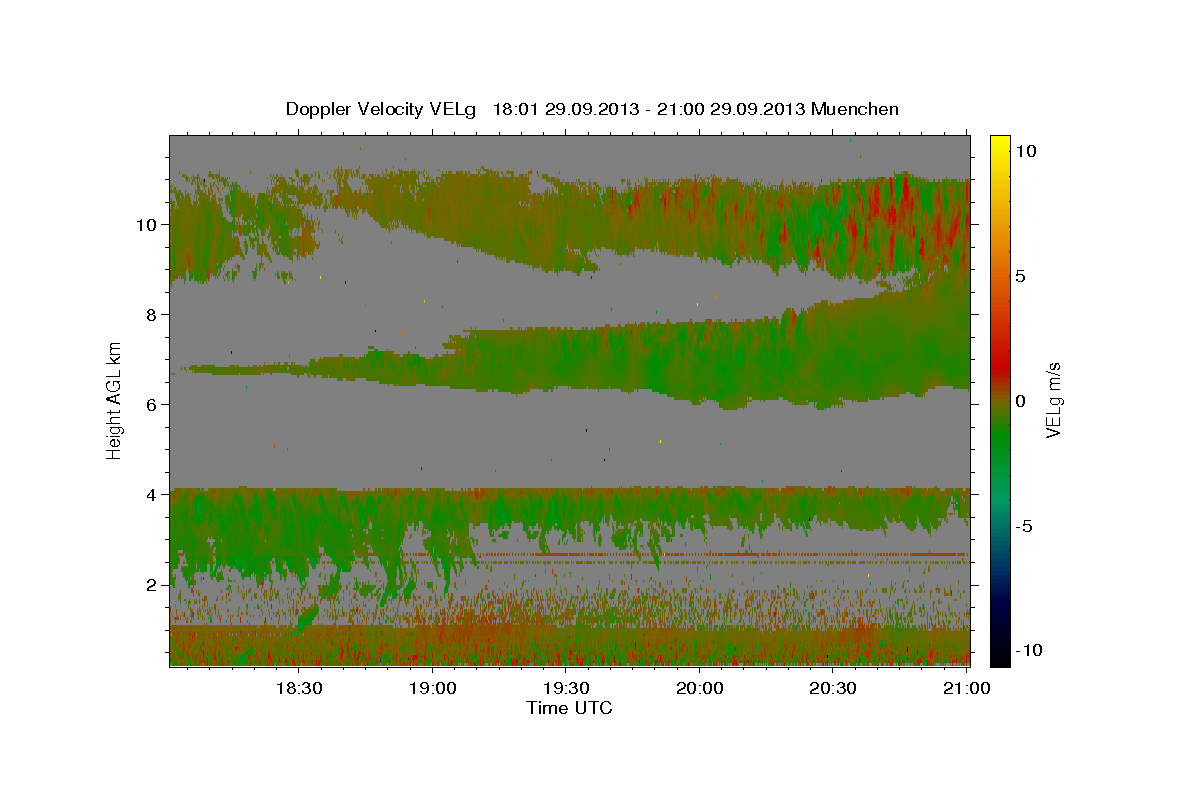Screen dimensions: 1200x800
Task: Select the '18:30' time axis label
Action: [298, 689]
